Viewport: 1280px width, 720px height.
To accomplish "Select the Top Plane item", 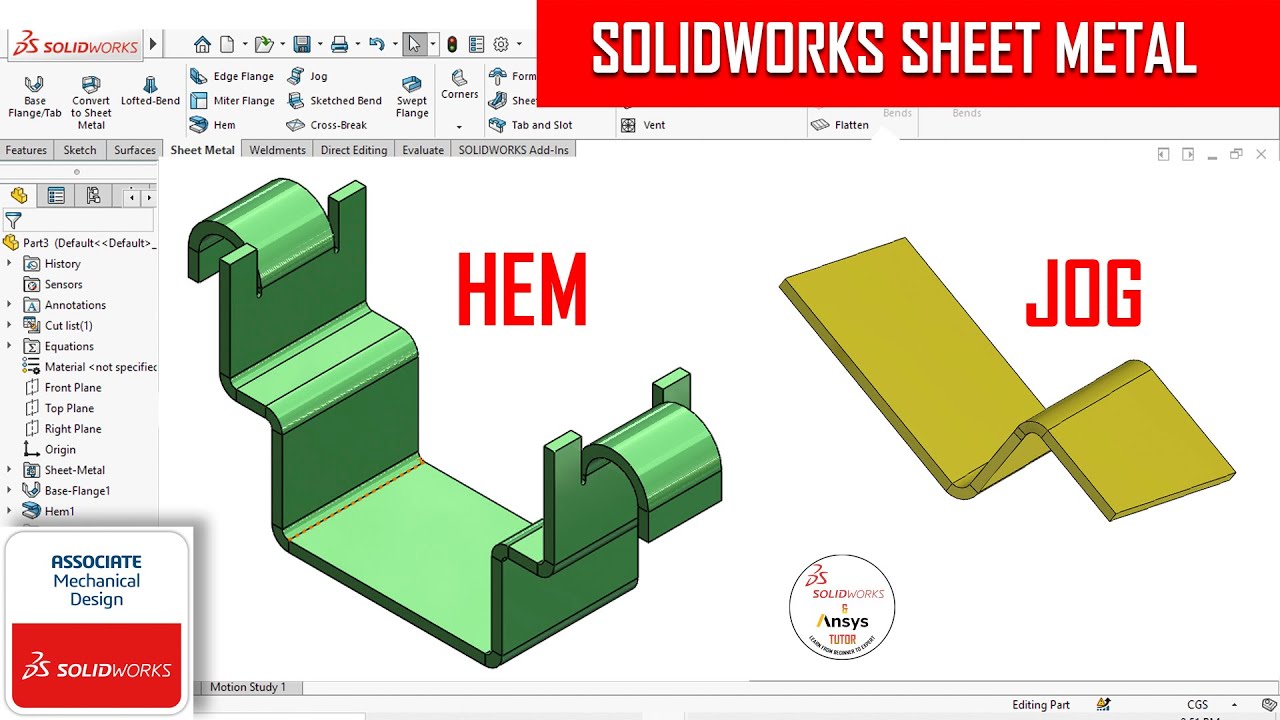I will click(58, 408).
